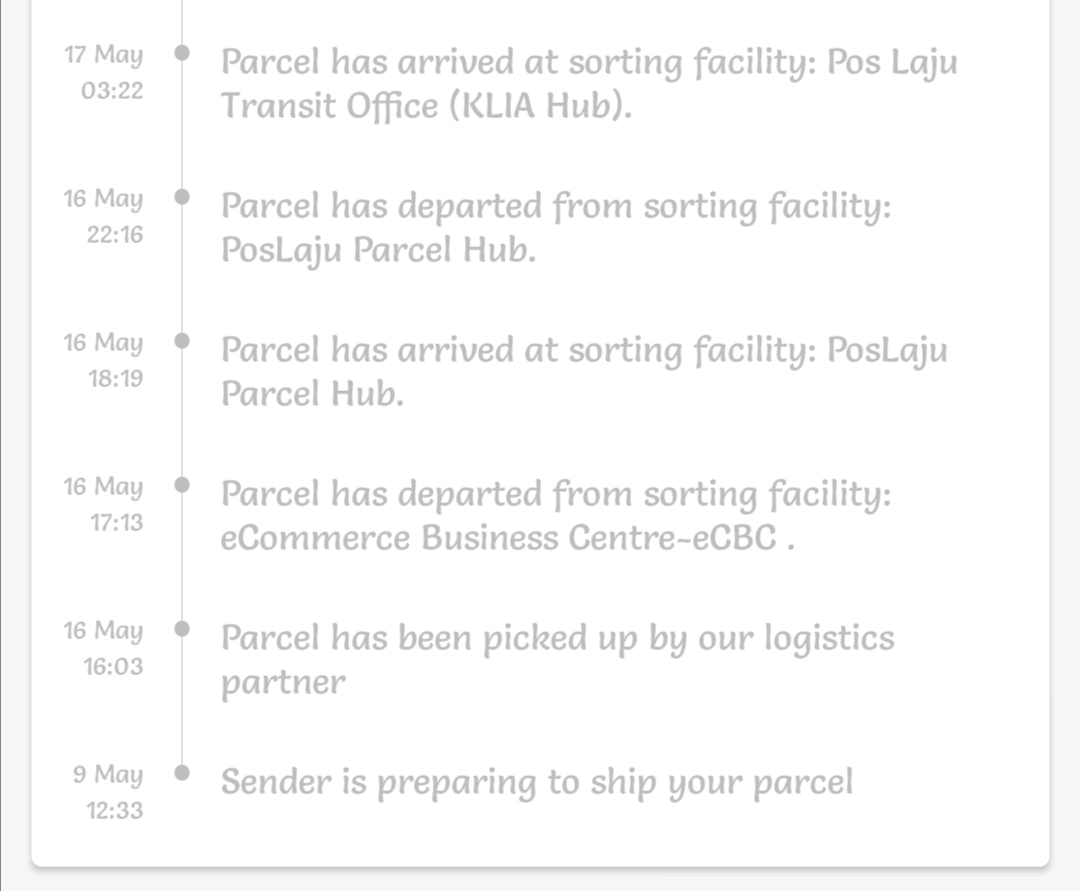
Task: Select the eCommerce Business Centre-eCBC departure status
Action: 556,516
